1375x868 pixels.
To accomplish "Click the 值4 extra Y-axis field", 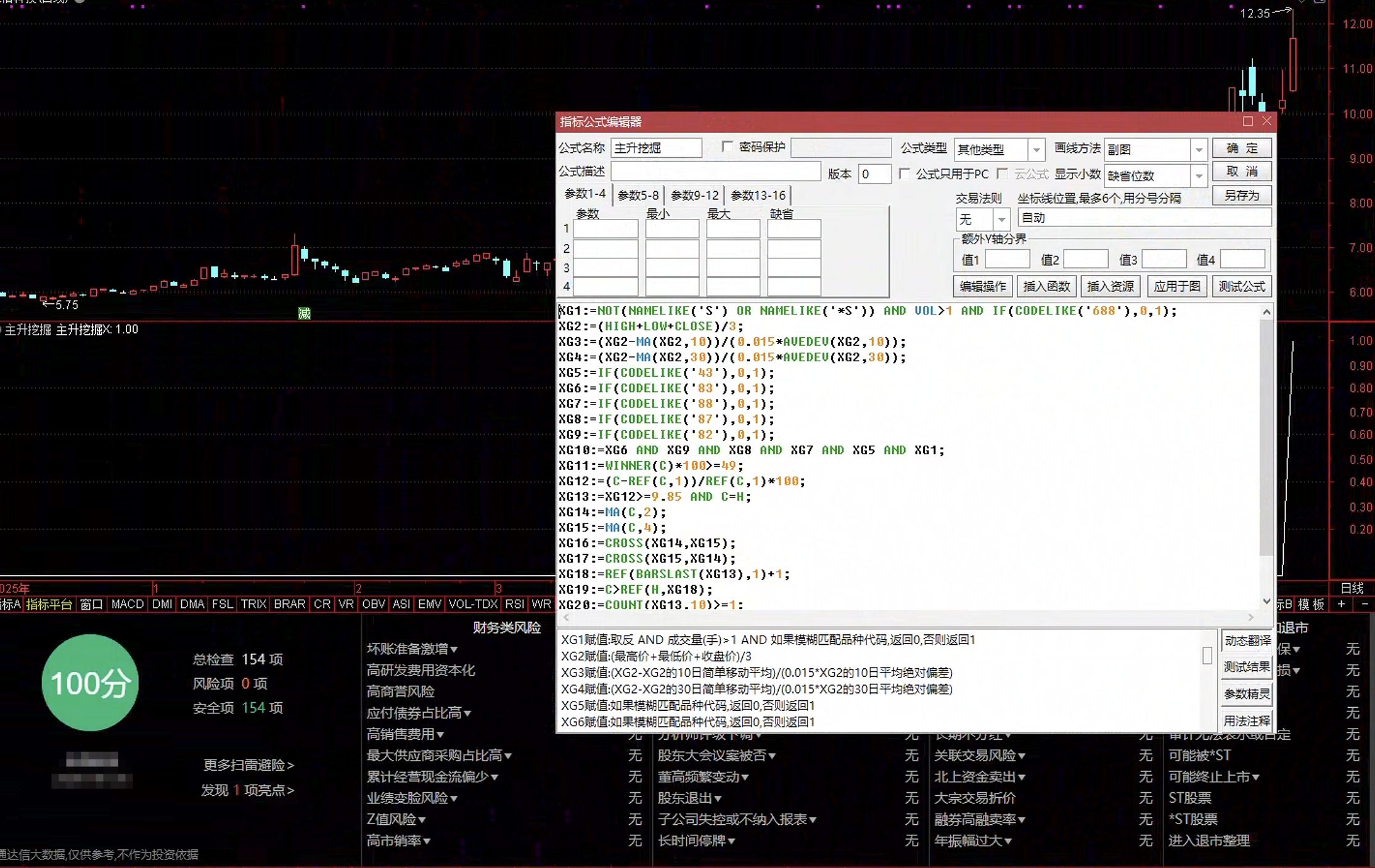I will tap(1242, 260).
